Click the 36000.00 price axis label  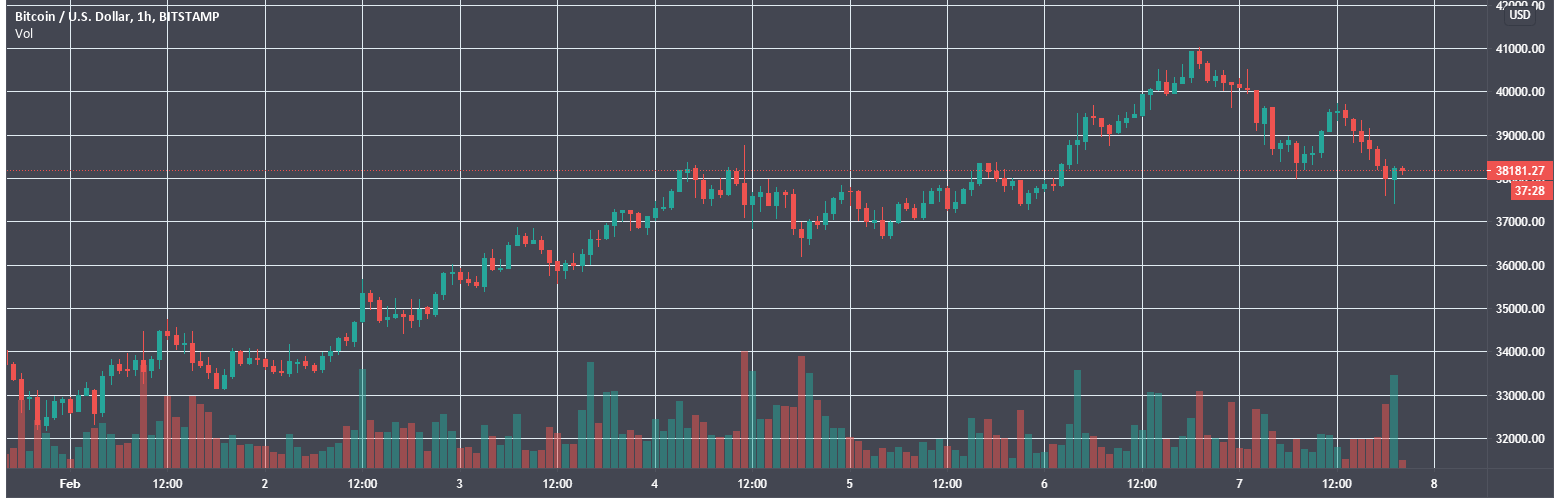(x=1518, y=266)
